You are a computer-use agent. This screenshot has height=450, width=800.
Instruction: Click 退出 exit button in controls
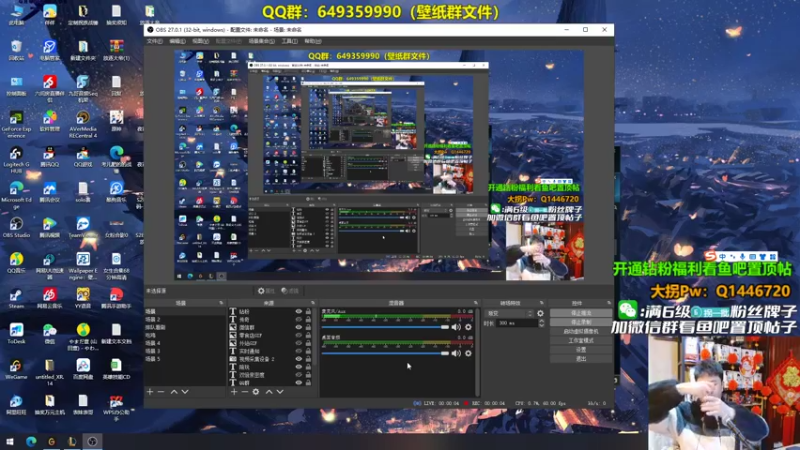coord(581,359)
